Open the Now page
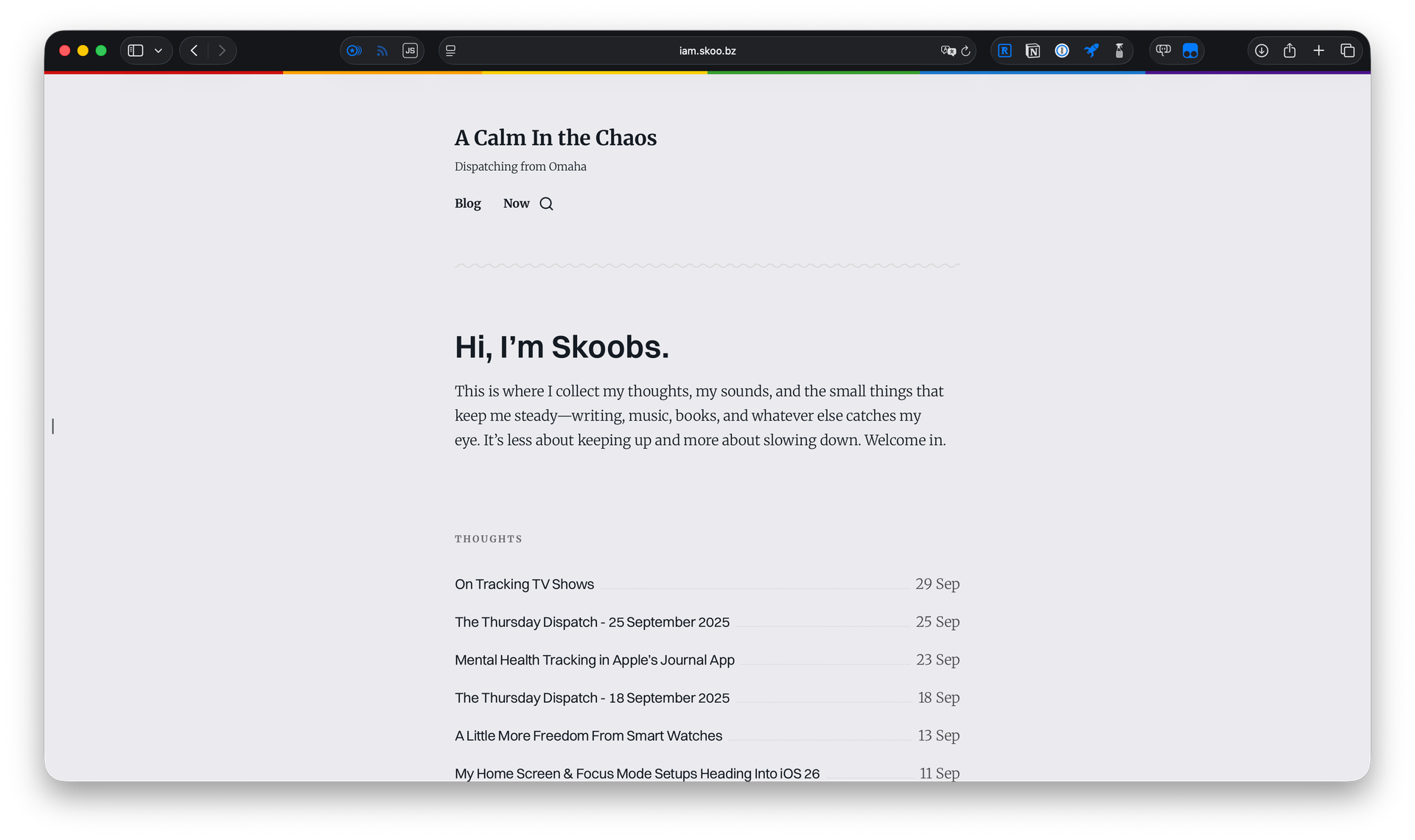1415x840 pixels. (516, 203)
